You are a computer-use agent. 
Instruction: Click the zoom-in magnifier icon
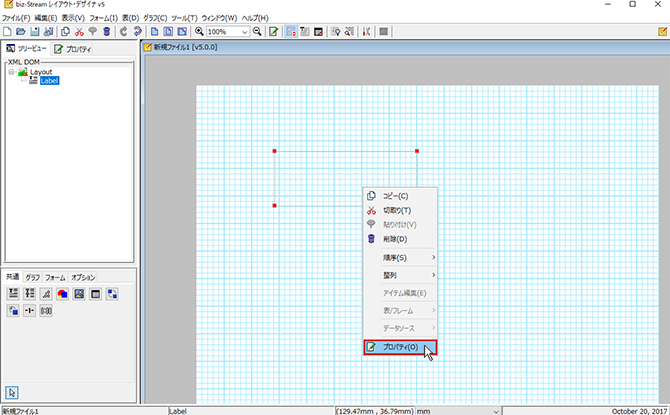199,32
